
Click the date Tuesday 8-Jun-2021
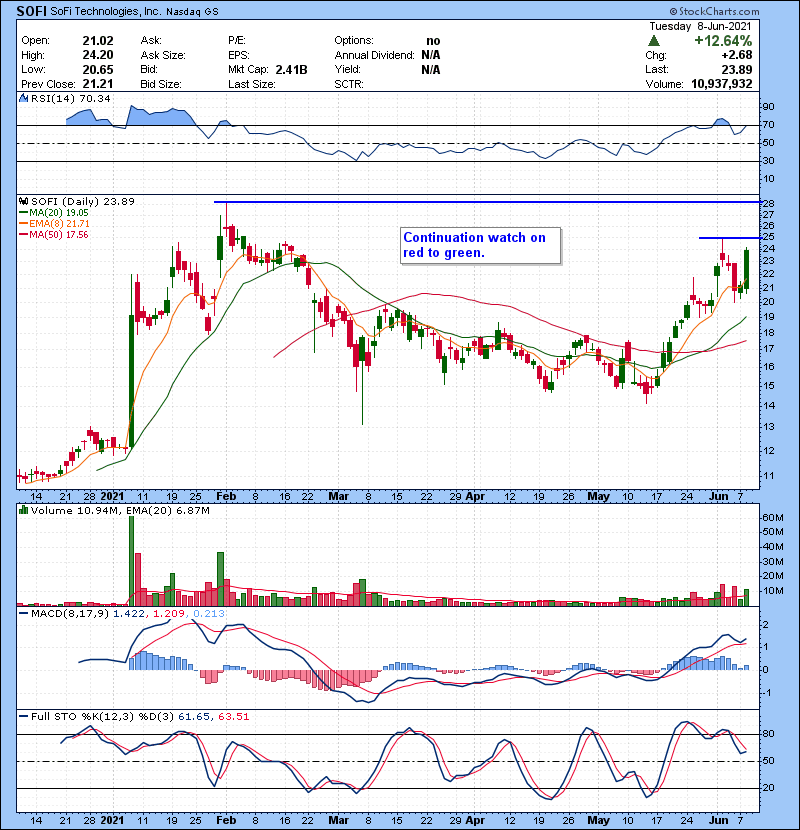tap(700, 26)
